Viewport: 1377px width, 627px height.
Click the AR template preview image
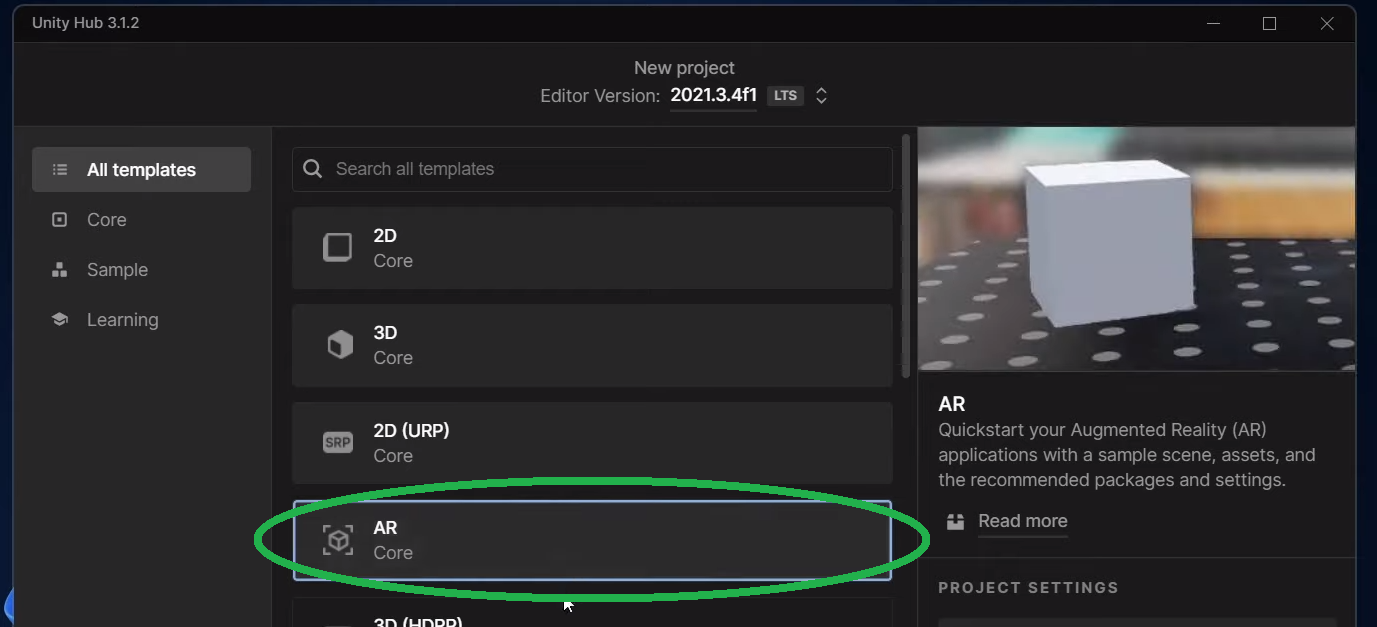1136,249
